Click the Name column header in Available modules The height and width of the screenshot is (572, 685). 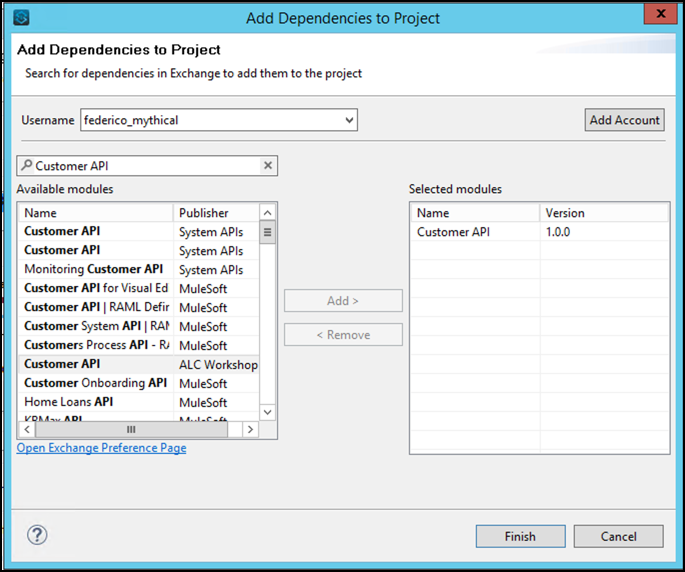[x=96, y=213]
